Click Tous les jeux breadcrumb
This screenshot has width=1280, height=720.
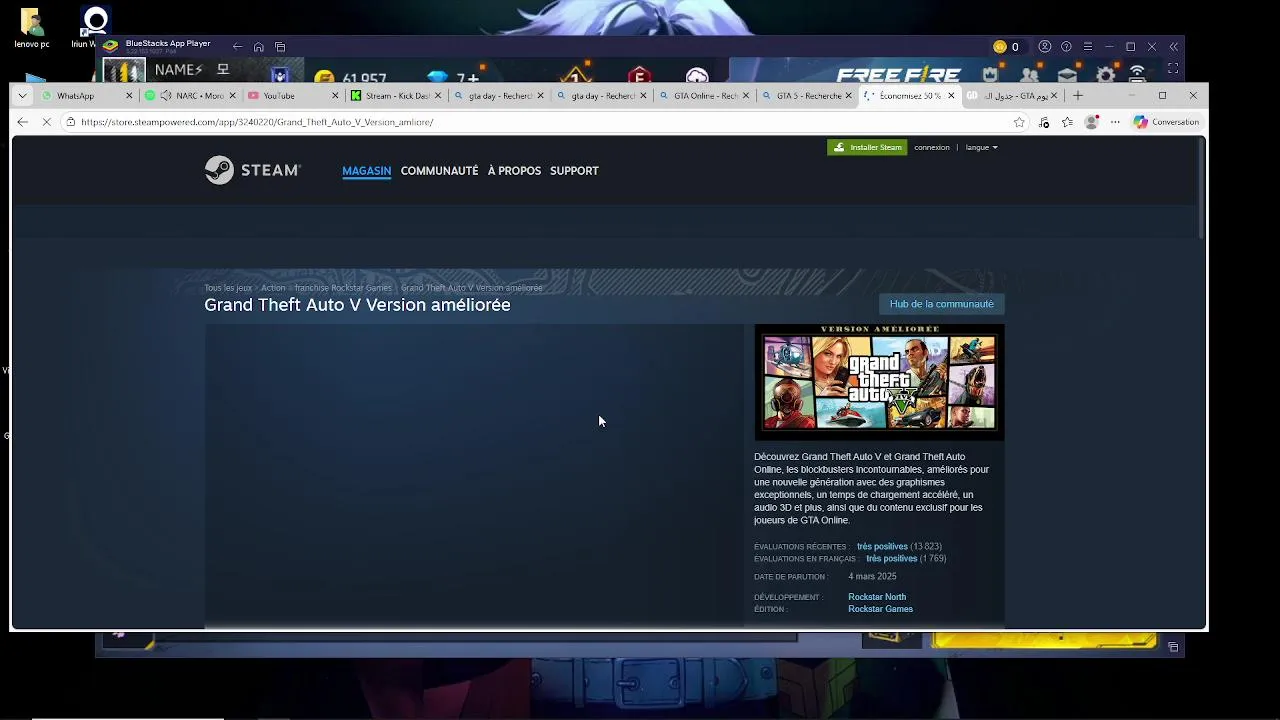228,288
